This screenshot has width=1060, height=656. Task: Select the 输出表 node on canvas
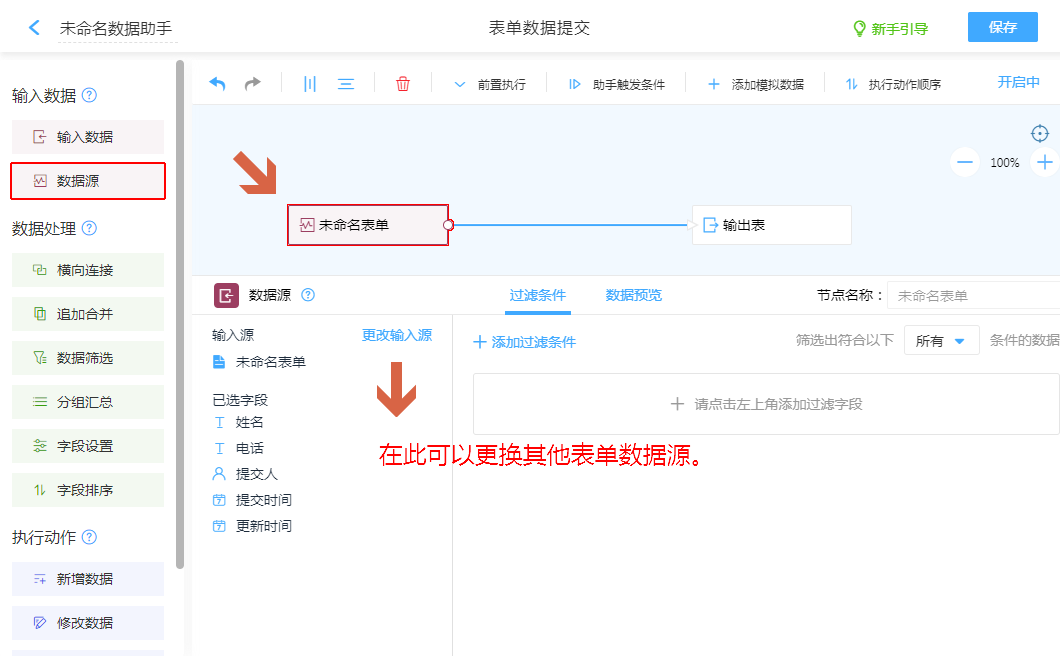point(771,225)
